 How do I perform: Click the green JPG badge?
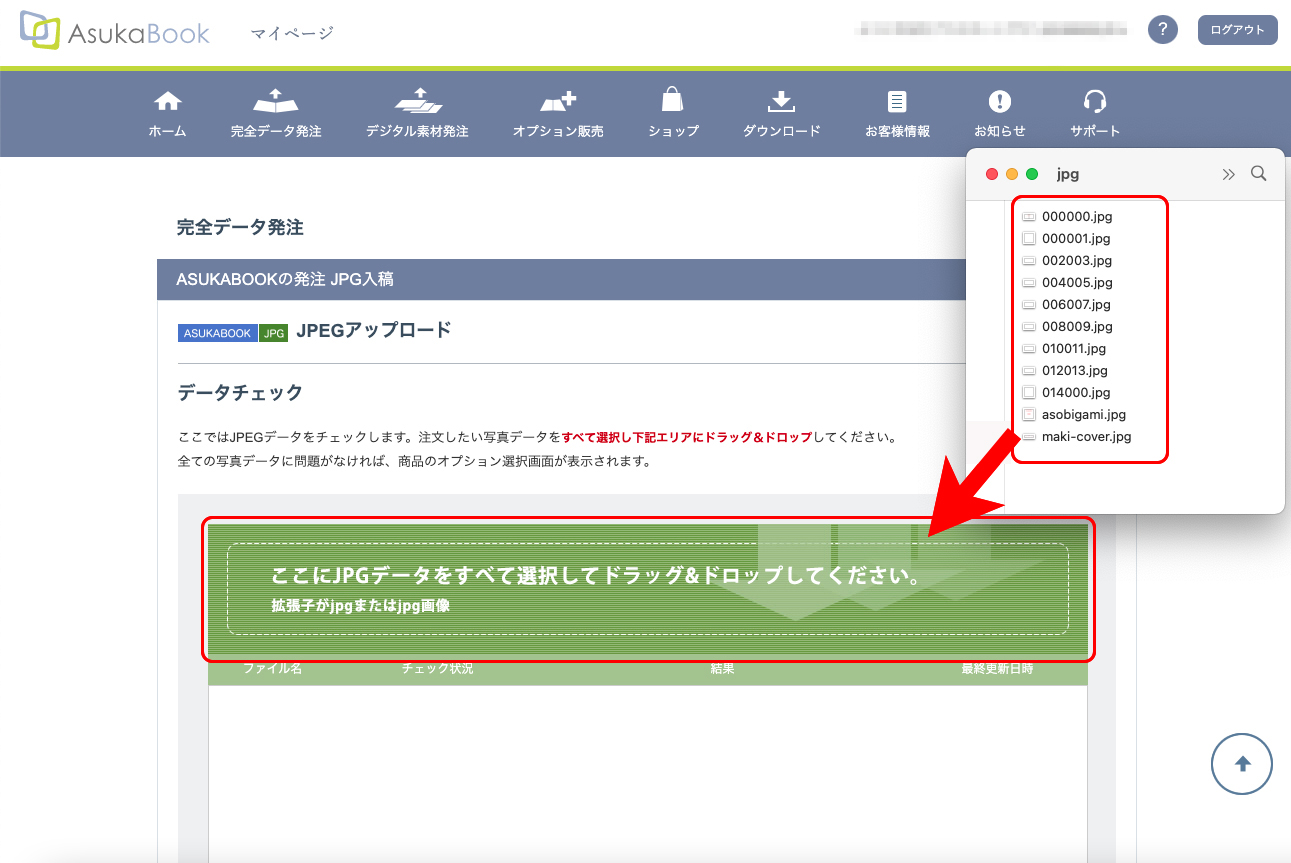point(274,333)
